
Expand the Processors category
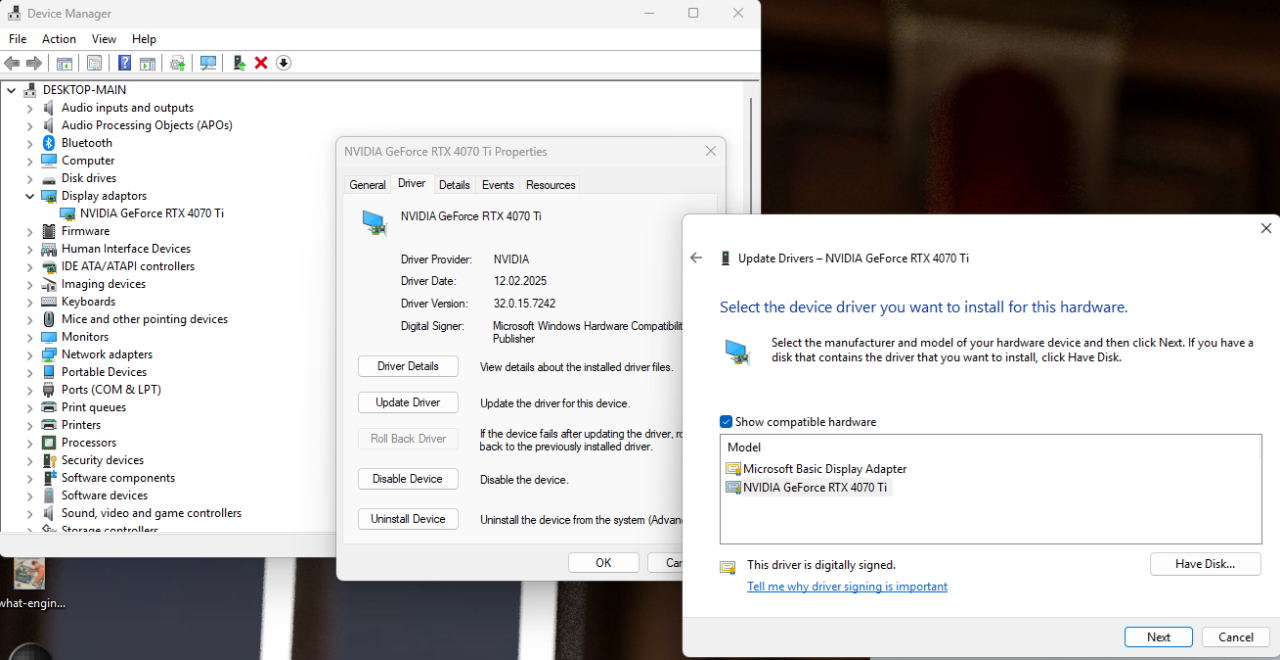coord(30,443)
